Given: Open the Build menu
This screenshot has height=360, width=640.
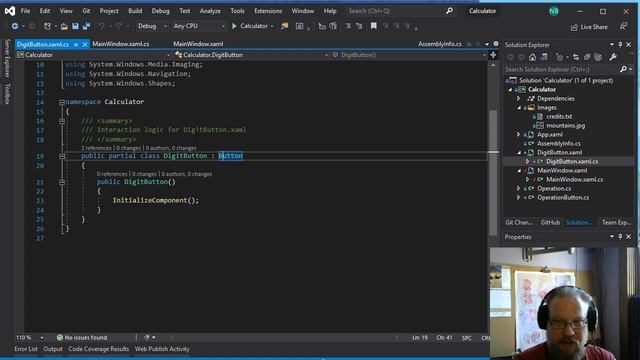Looking at the screenshot, I should pyautogui.click(x=135, y=11).
